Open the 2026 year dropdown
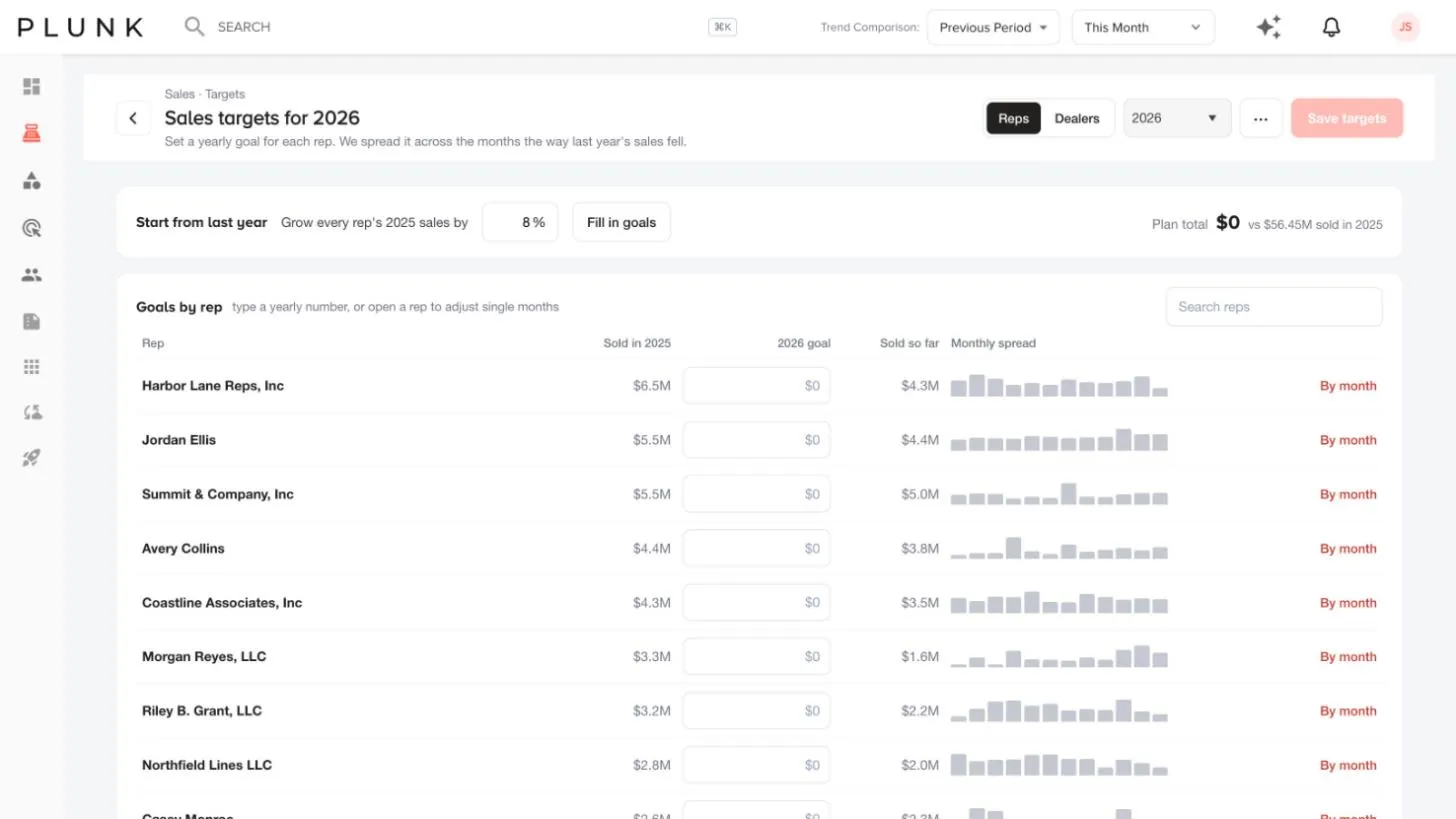1456x819 pixels. tap(1177, 118)
